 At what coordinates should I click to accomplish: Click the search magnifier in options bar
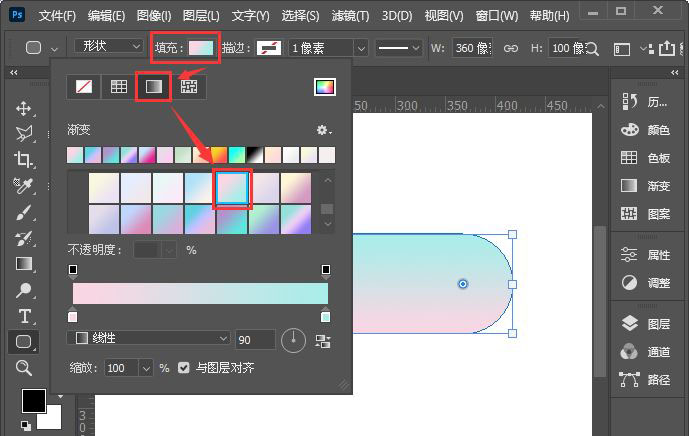(592, 49)
